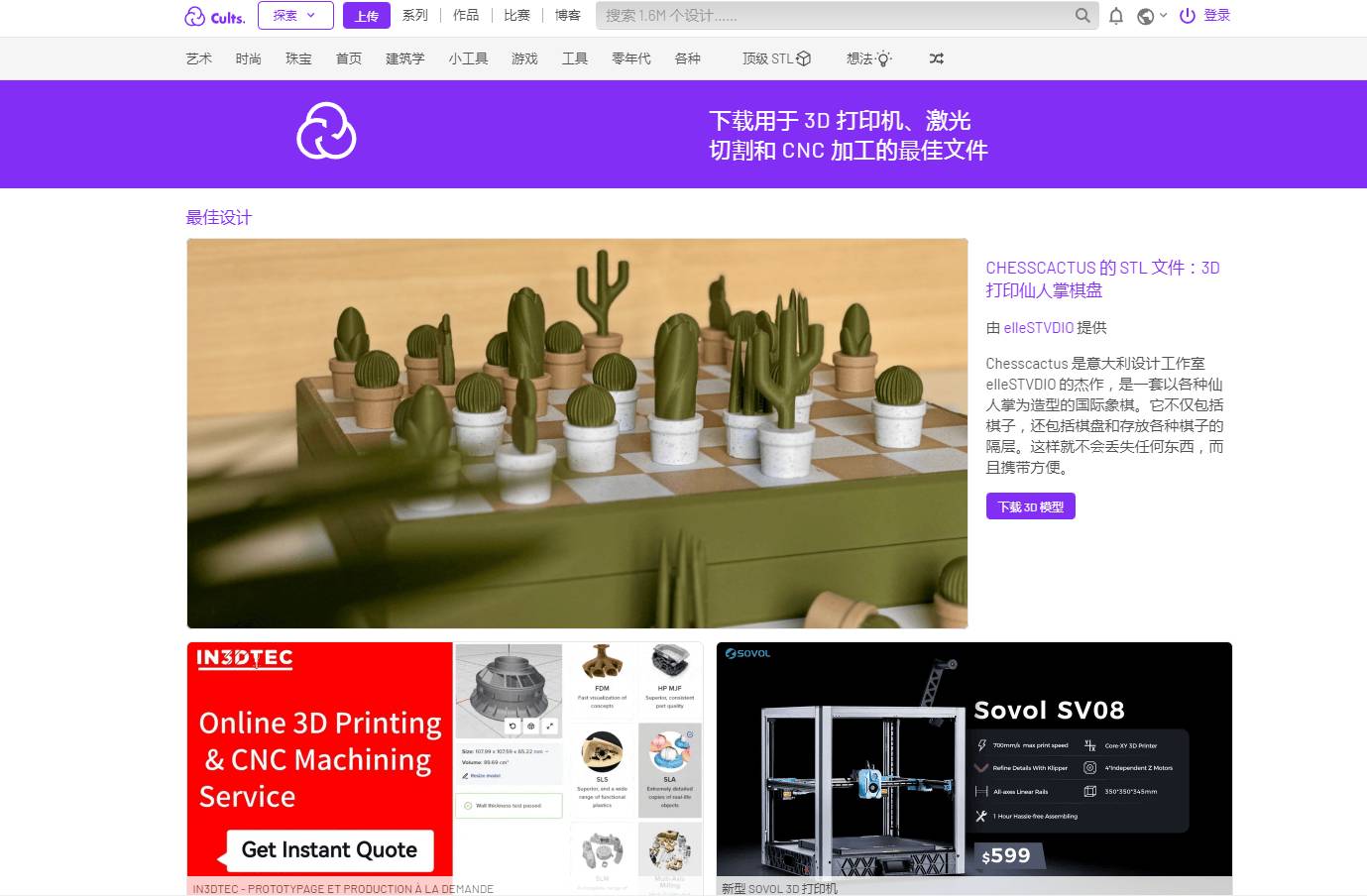This screenshot has height=896, width=1367.
Task: Click the search magnifier icon
Action: click(1082, 16)
